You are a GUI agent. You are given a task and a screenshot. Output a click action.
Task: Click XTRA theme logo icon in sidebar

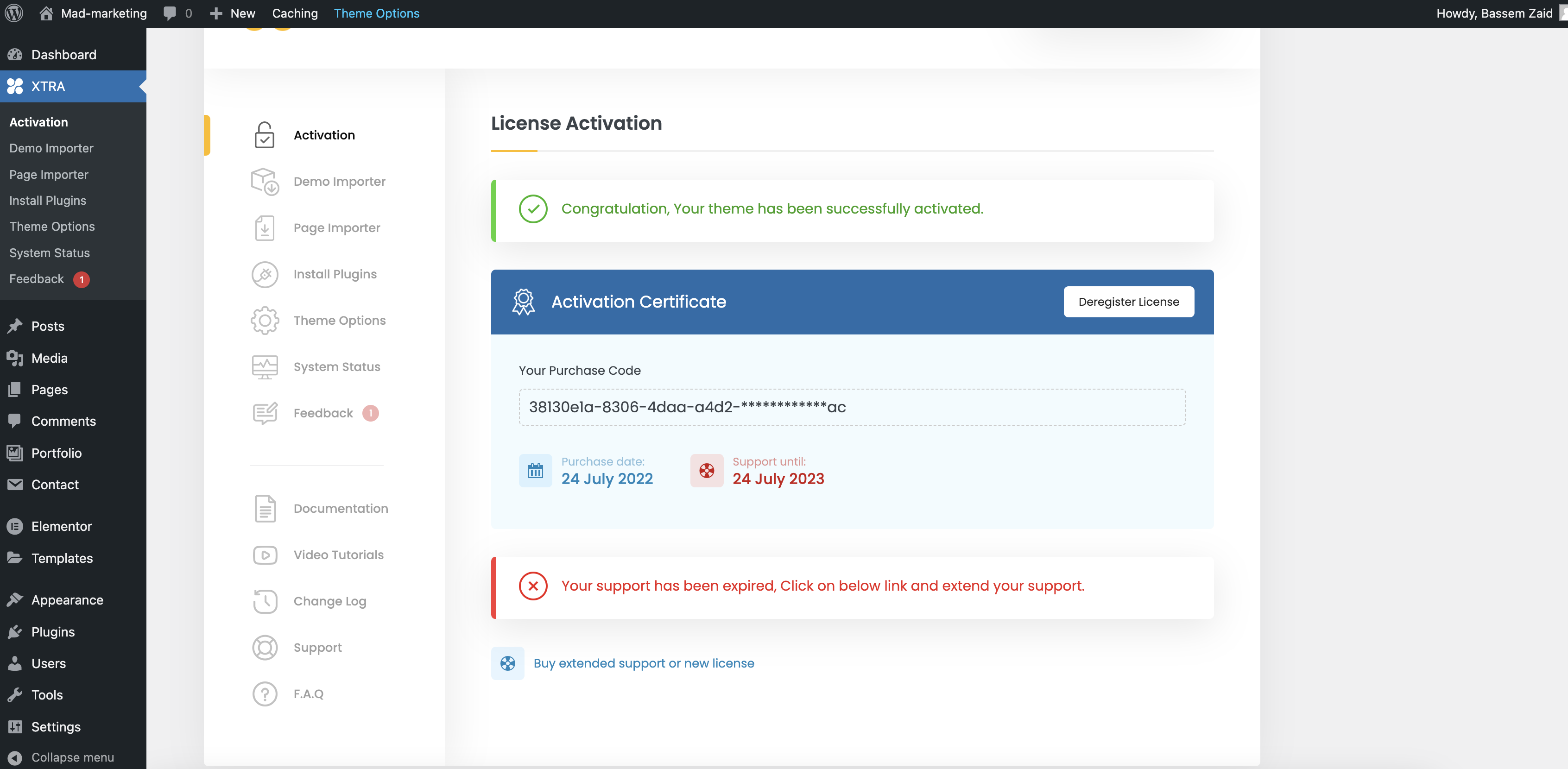(15, 86)
